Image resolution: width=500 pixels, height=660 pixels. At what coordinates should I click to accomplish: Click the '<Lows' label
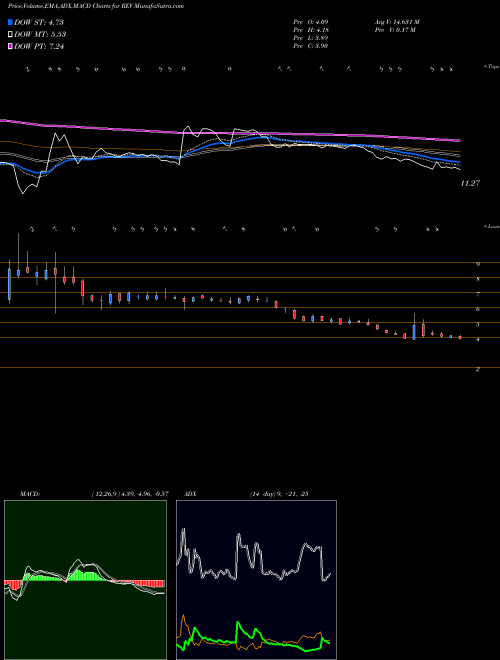coord(491,227)
